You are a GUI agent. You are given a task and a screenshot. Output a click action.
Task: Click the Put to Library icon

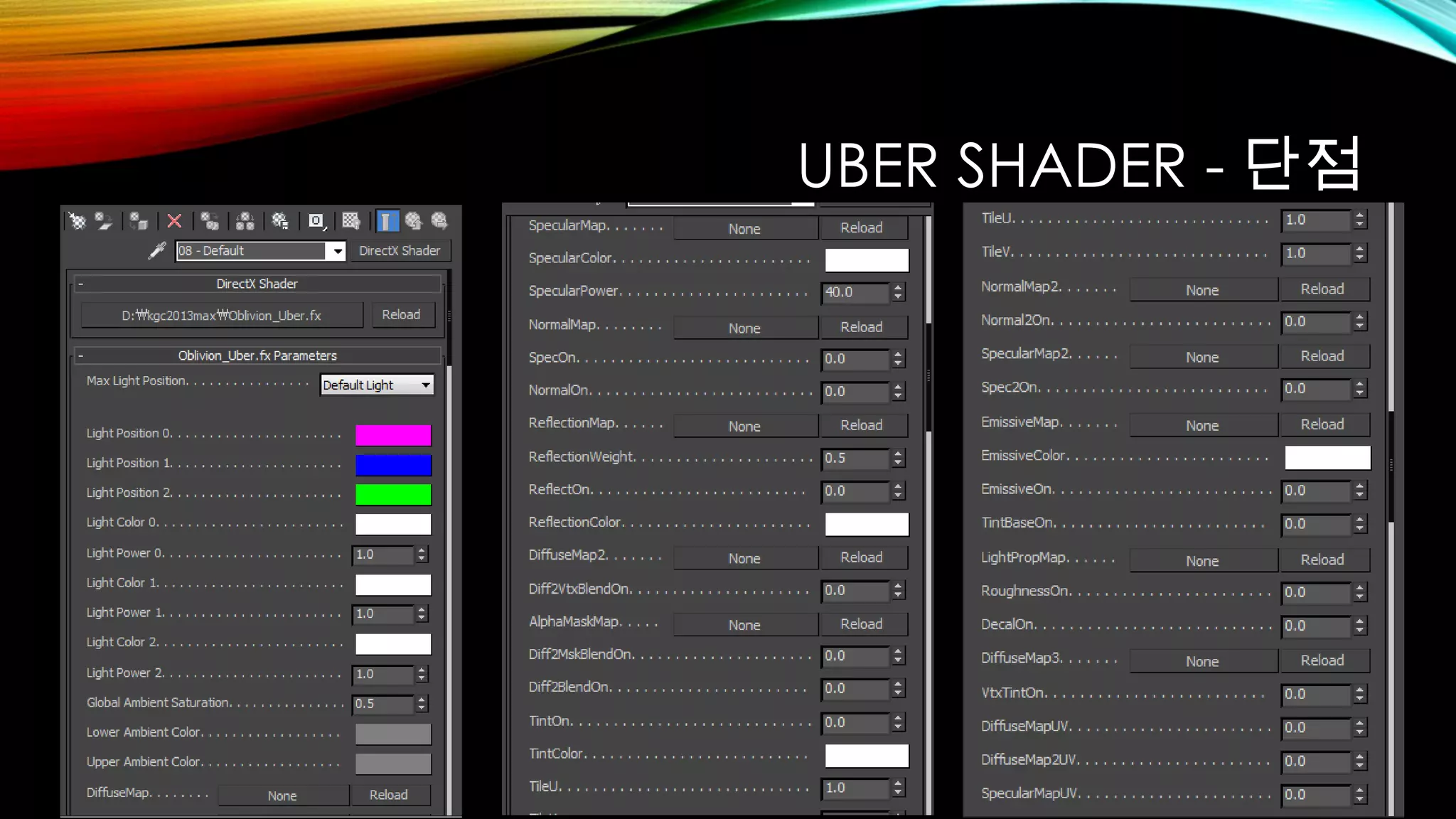(x=280, y=221)
